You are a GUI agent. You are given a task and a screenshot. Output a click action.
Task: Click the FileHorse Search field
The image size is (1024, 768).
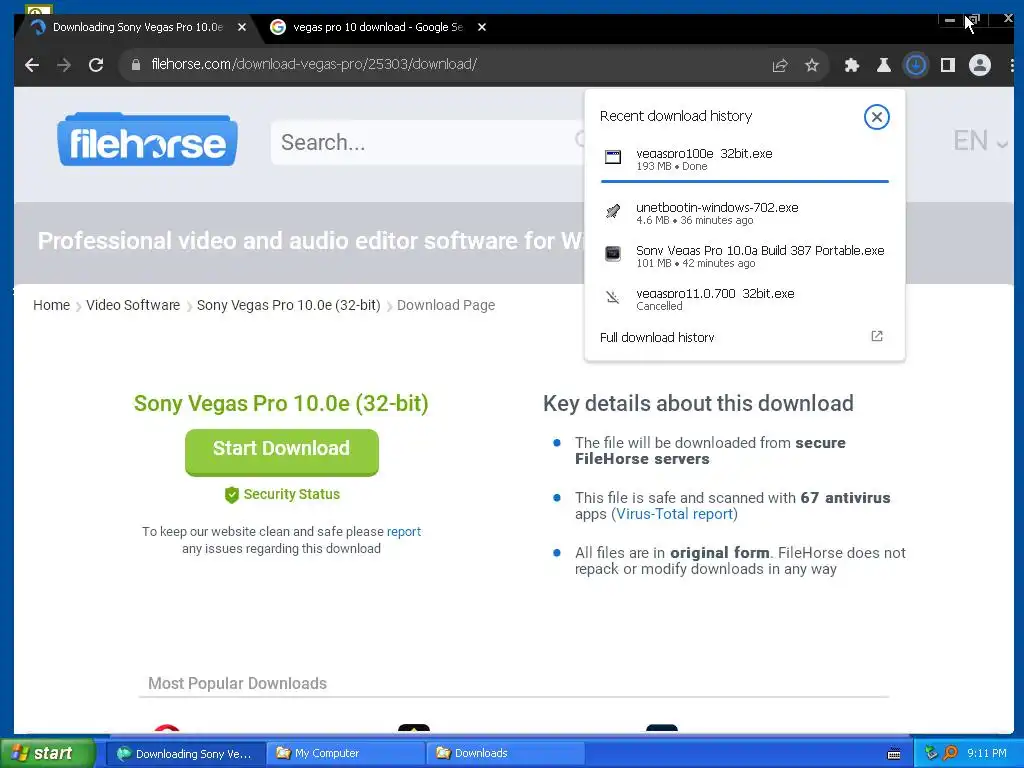(426, 142)
